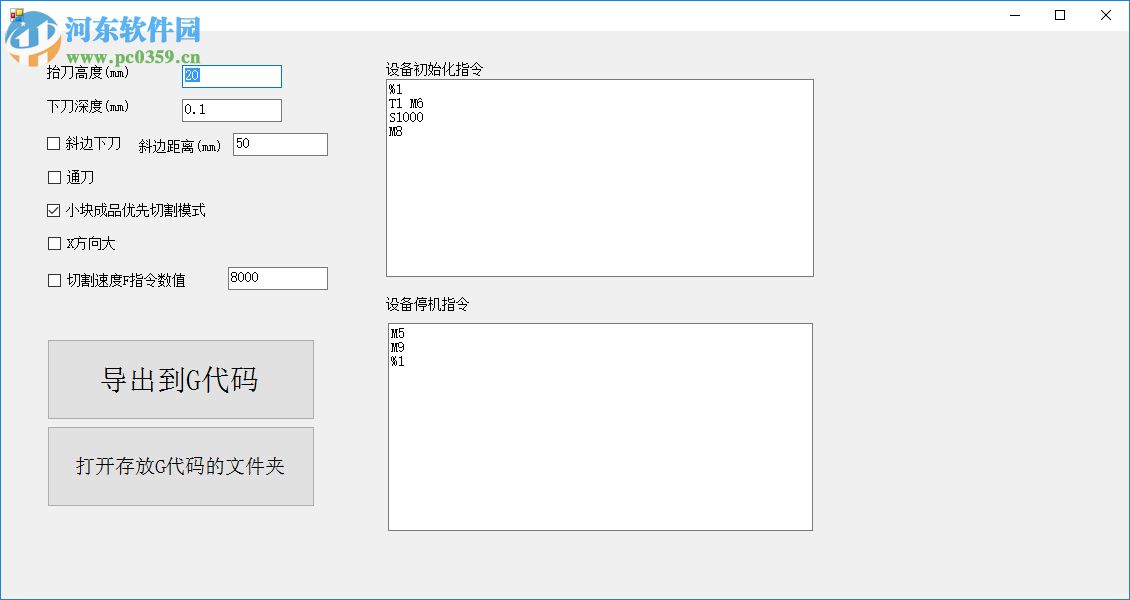Click the 打开存放G代码的文件夹 button
This screenshot has width=1130, height=600.
pyautogui.click(x=180, y=465)
